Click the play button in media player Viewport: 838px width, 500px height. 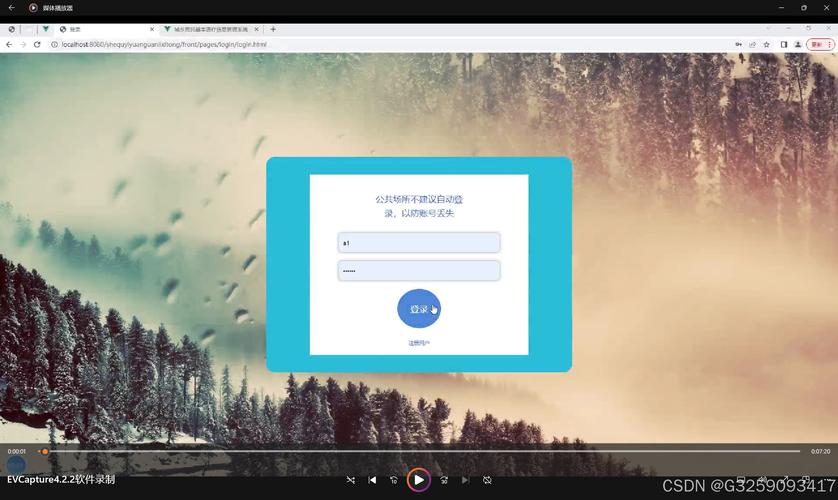coord(418,480)
